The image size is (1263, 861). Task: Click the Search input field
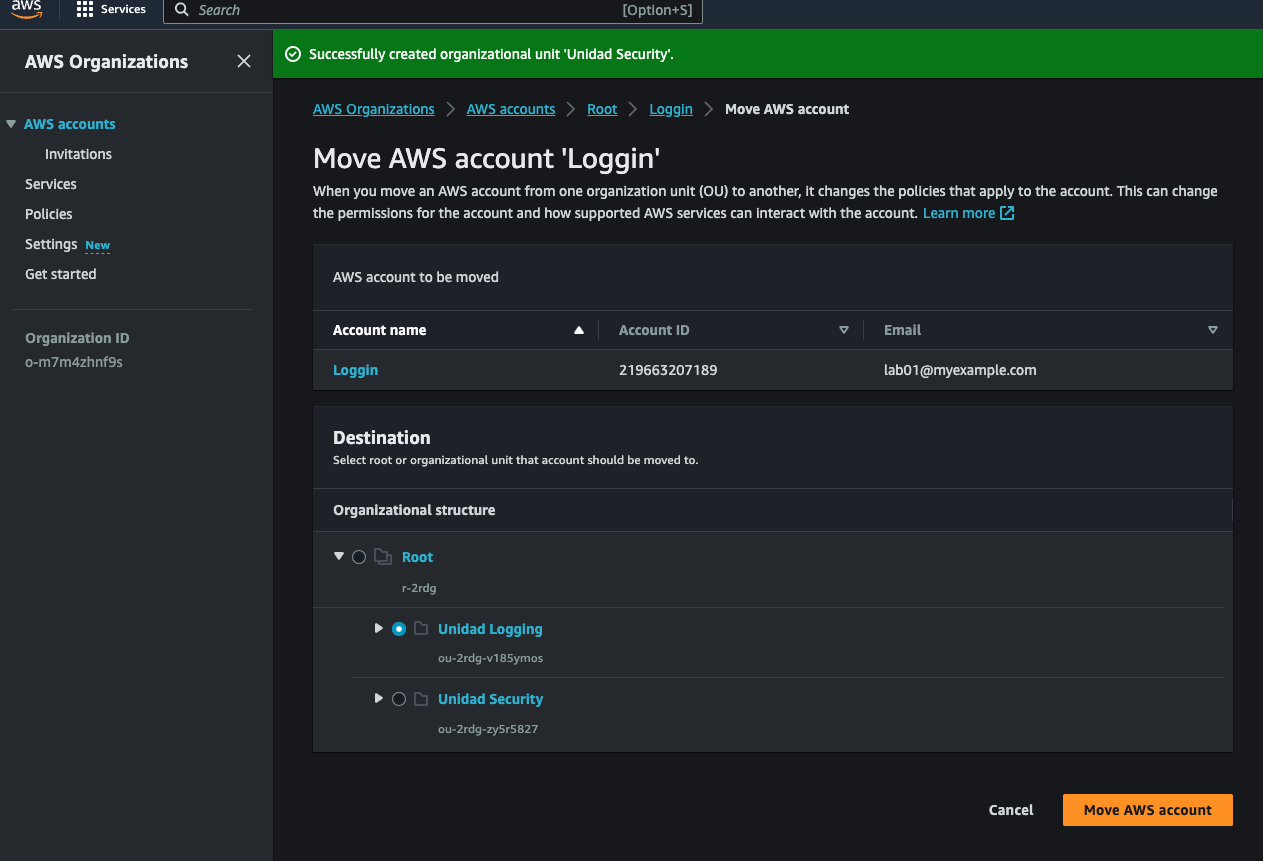pyautogui.click(x=400, y=10)
